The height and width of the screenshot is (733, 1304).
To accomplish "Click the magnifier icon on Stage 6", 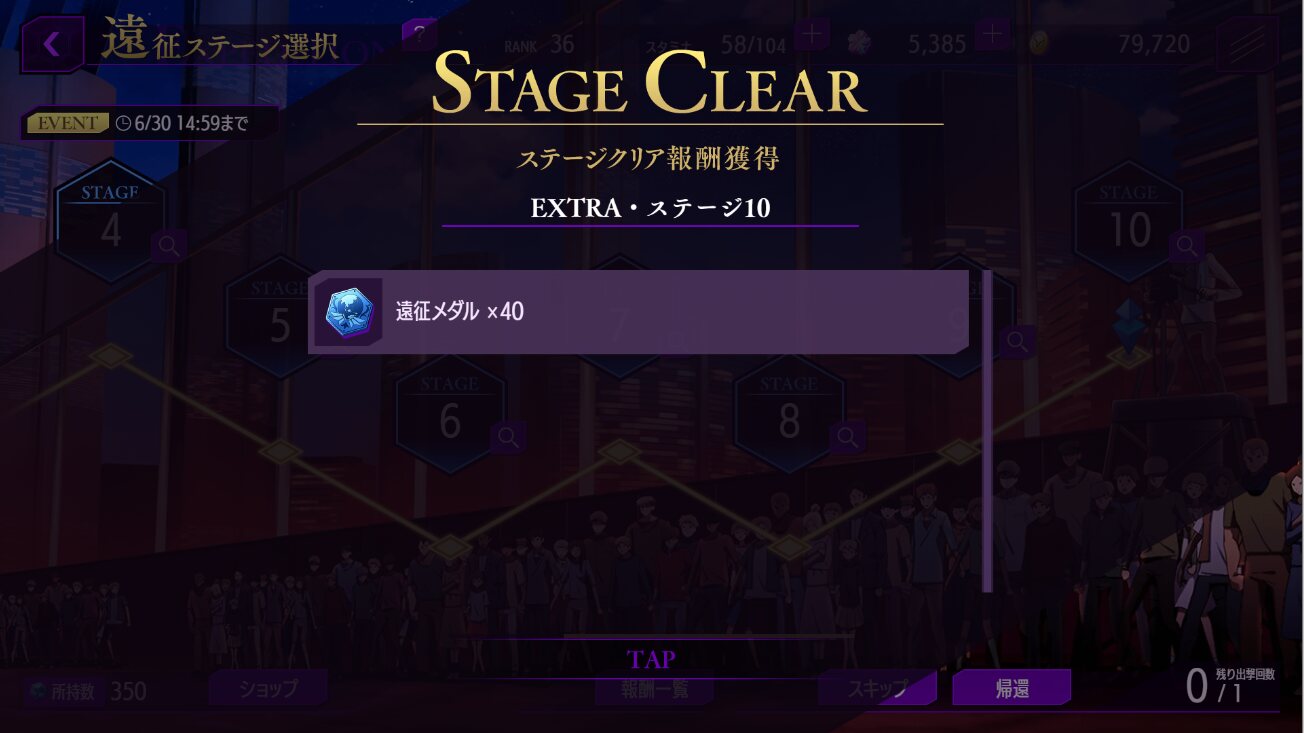I will (x=508, y=436).
